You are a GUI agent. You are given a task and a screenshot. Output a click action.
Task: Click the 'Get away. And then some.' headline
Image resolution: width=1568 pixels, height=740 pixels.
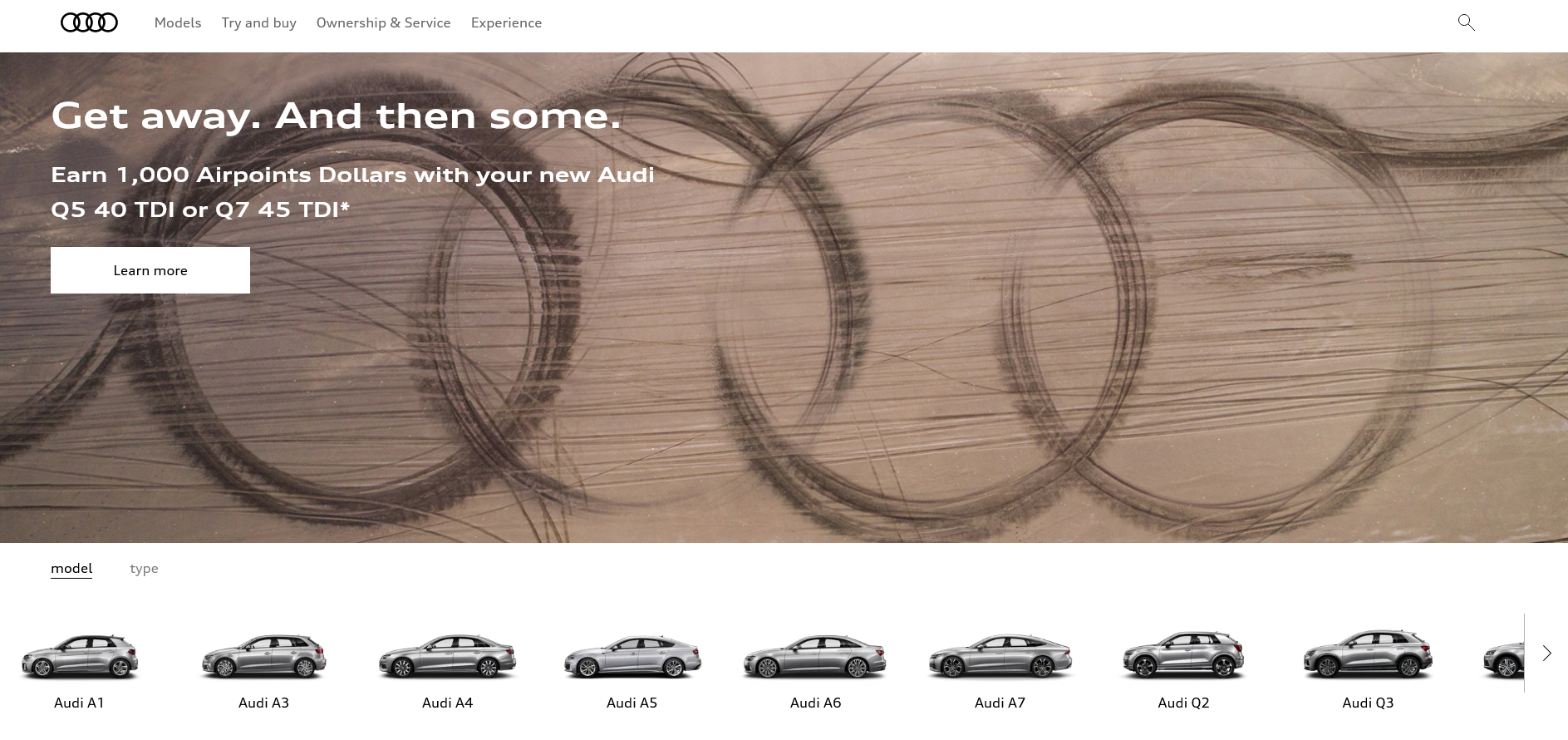point(336,116)
